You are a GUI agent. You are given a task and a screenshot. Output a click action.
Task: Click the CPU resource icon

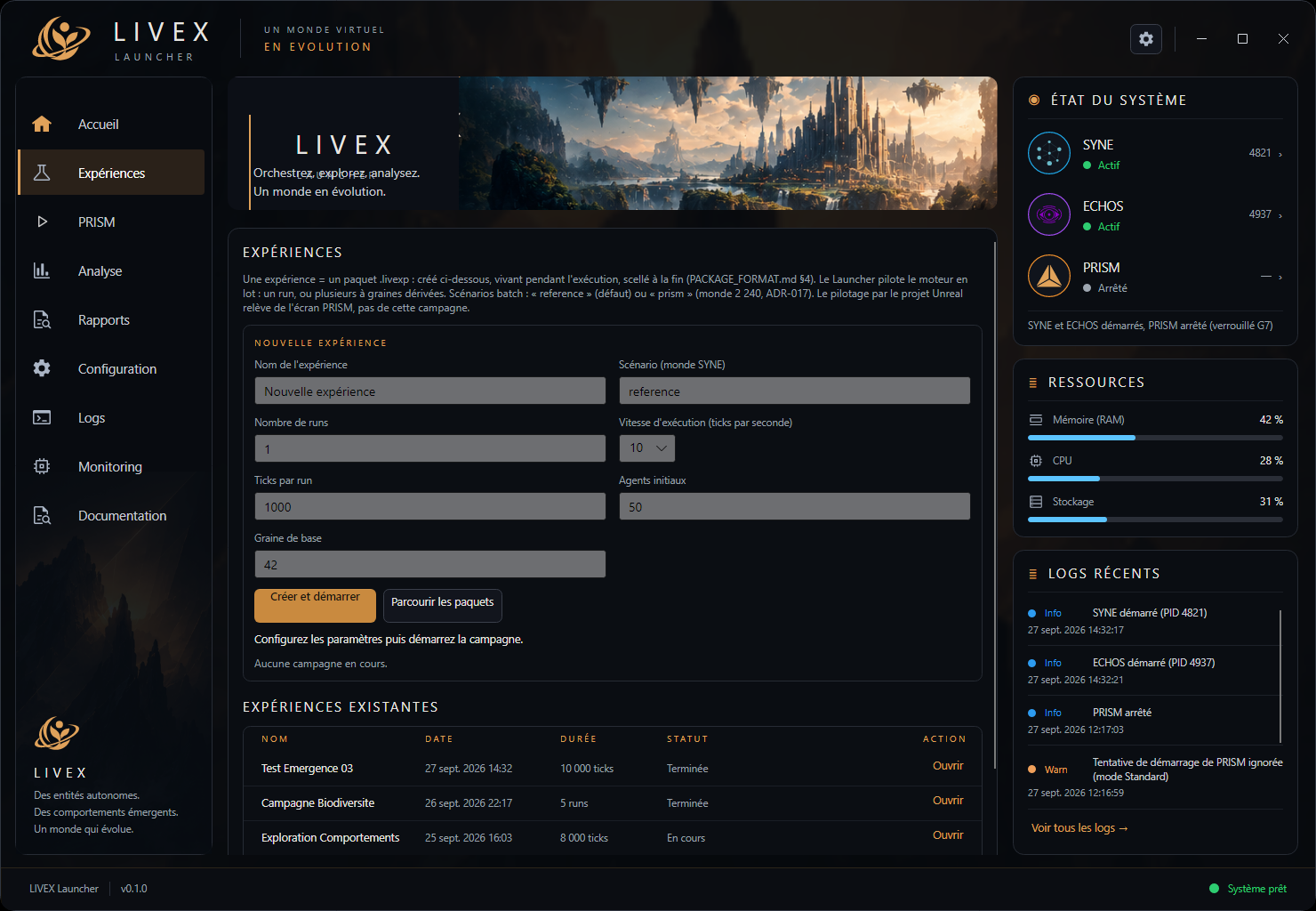(1036, 461)
